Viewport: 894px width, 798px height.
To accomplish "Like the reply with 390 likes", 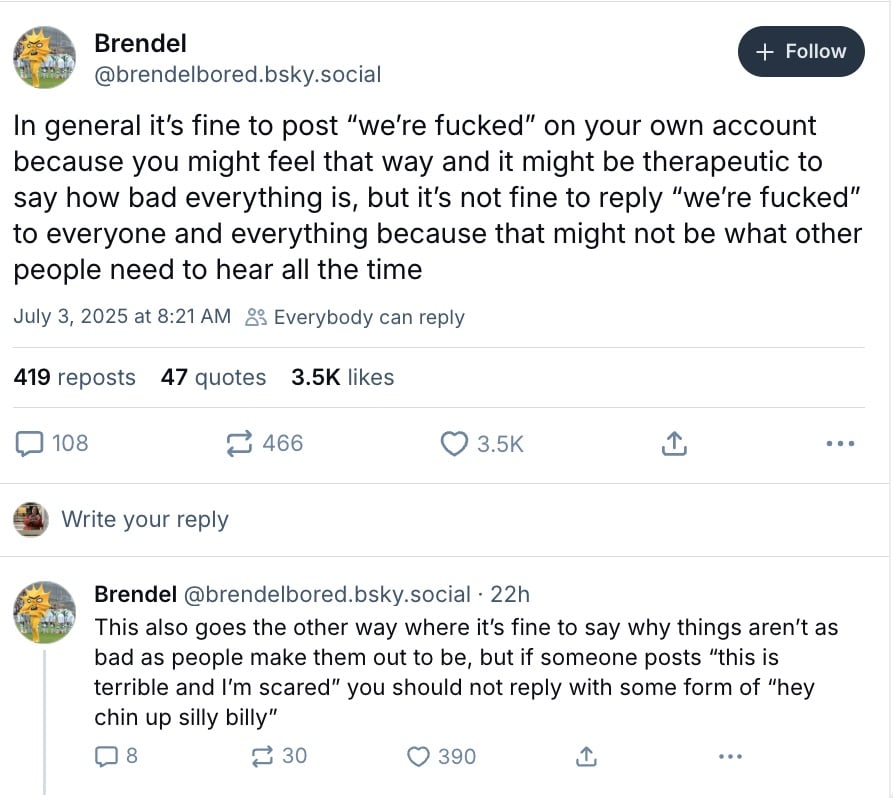I will (419, 756).
